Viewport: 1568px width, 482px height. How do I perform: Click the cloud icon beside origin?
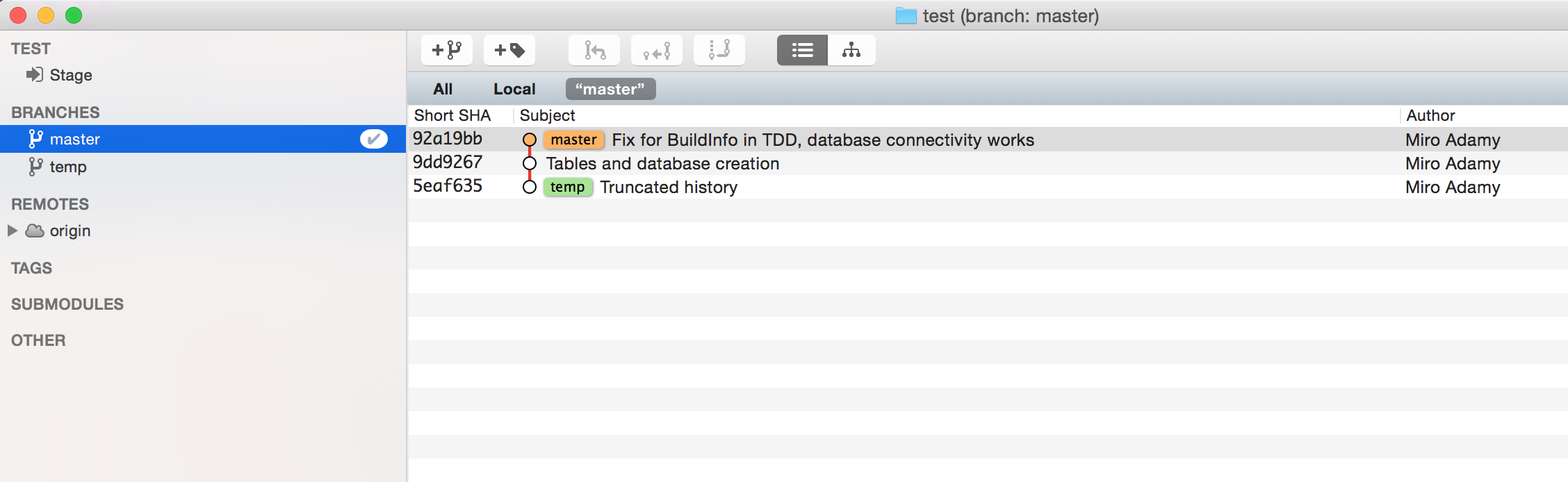click(x=35, y=231)
